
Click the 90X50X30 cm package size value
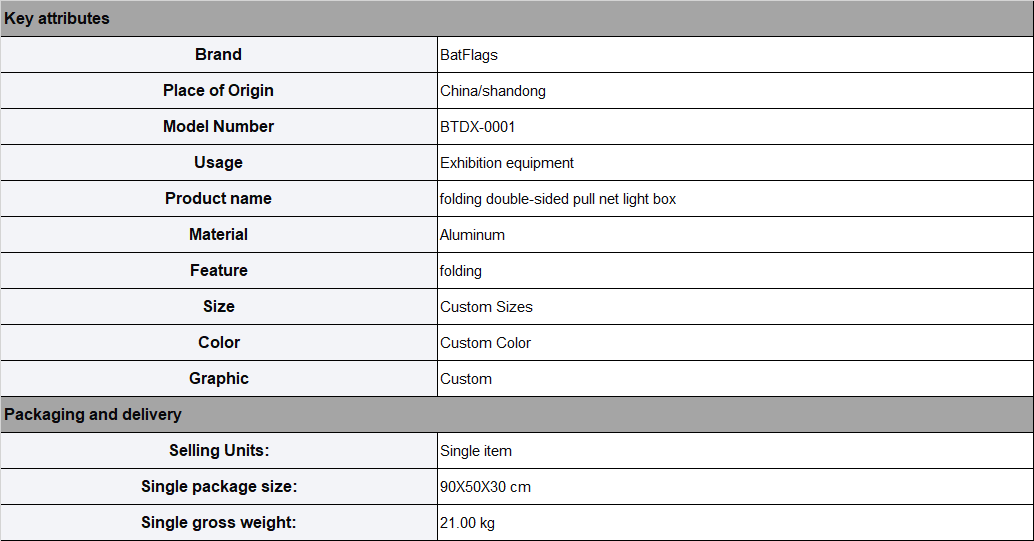point(485,487)
